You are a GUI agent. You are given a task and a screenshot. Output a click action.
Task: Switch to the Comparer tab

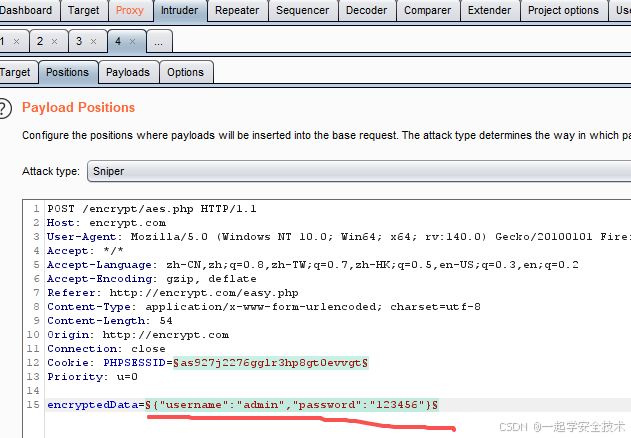427,10
